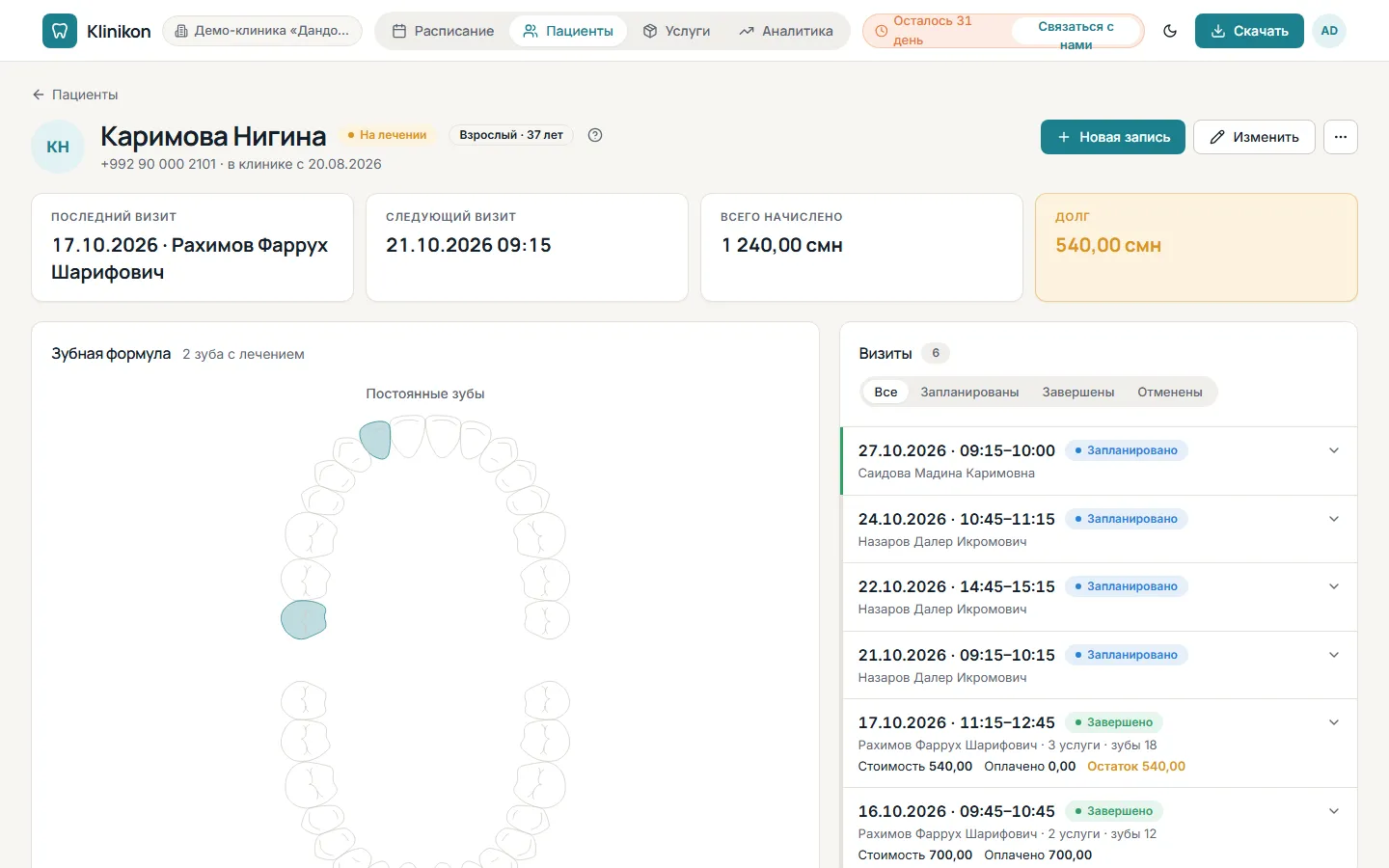This screenshot has width=1389, height=868.
Task: Open the Расписание tab
Action: click(x=443, y=31)
